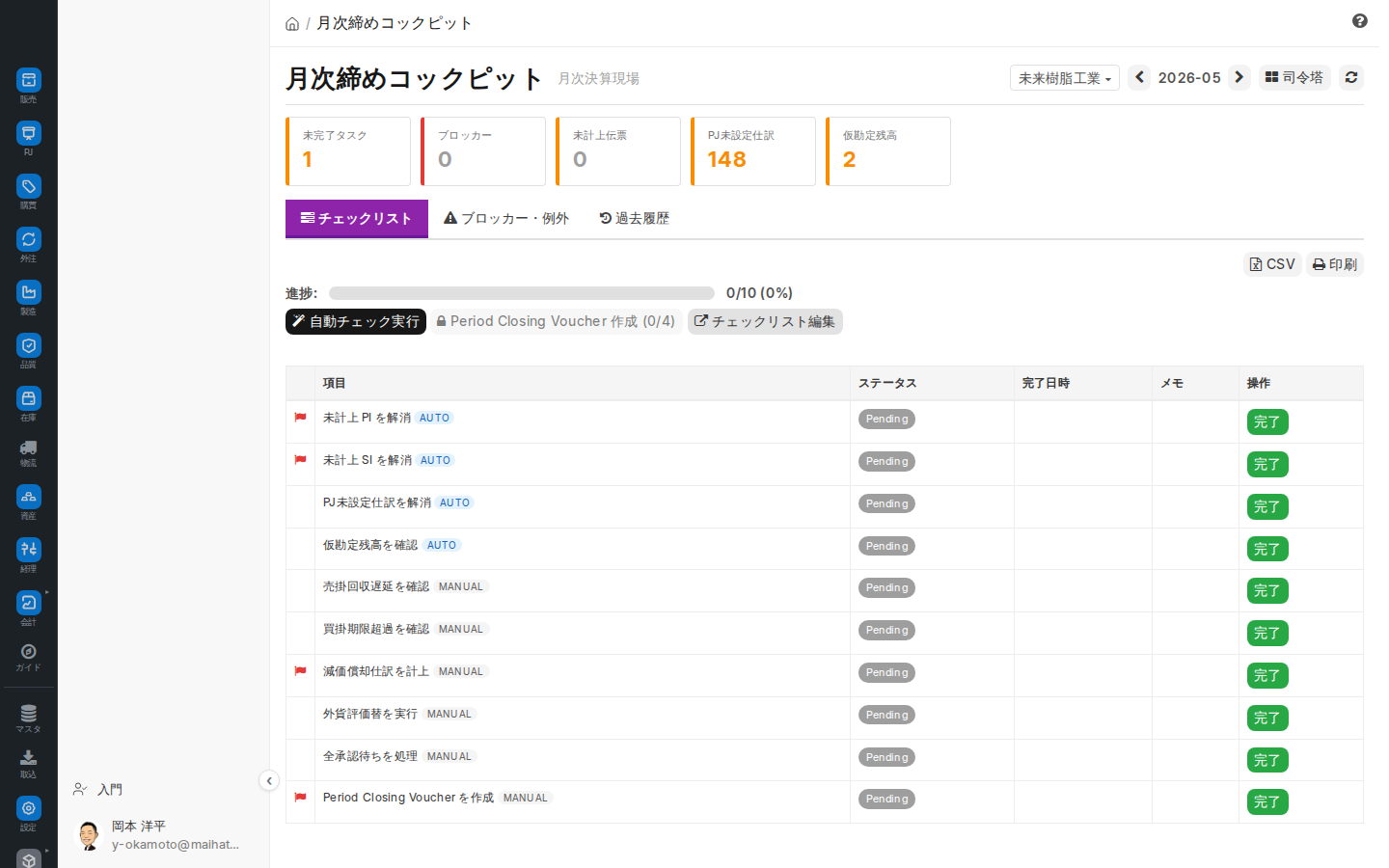Open the 物流 logistics truck icon

29,448
